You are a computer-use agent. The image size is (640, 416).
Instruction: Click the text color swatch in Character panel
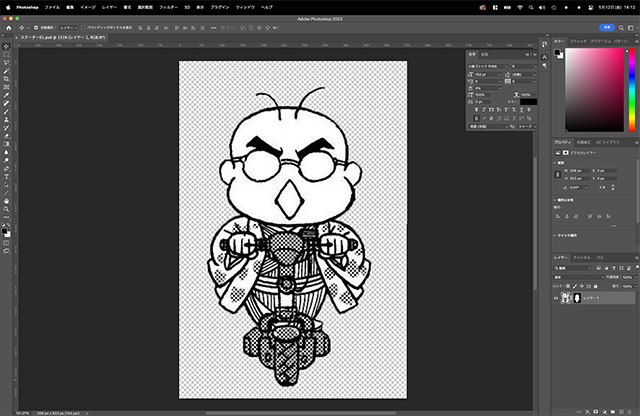click(527, 101)
